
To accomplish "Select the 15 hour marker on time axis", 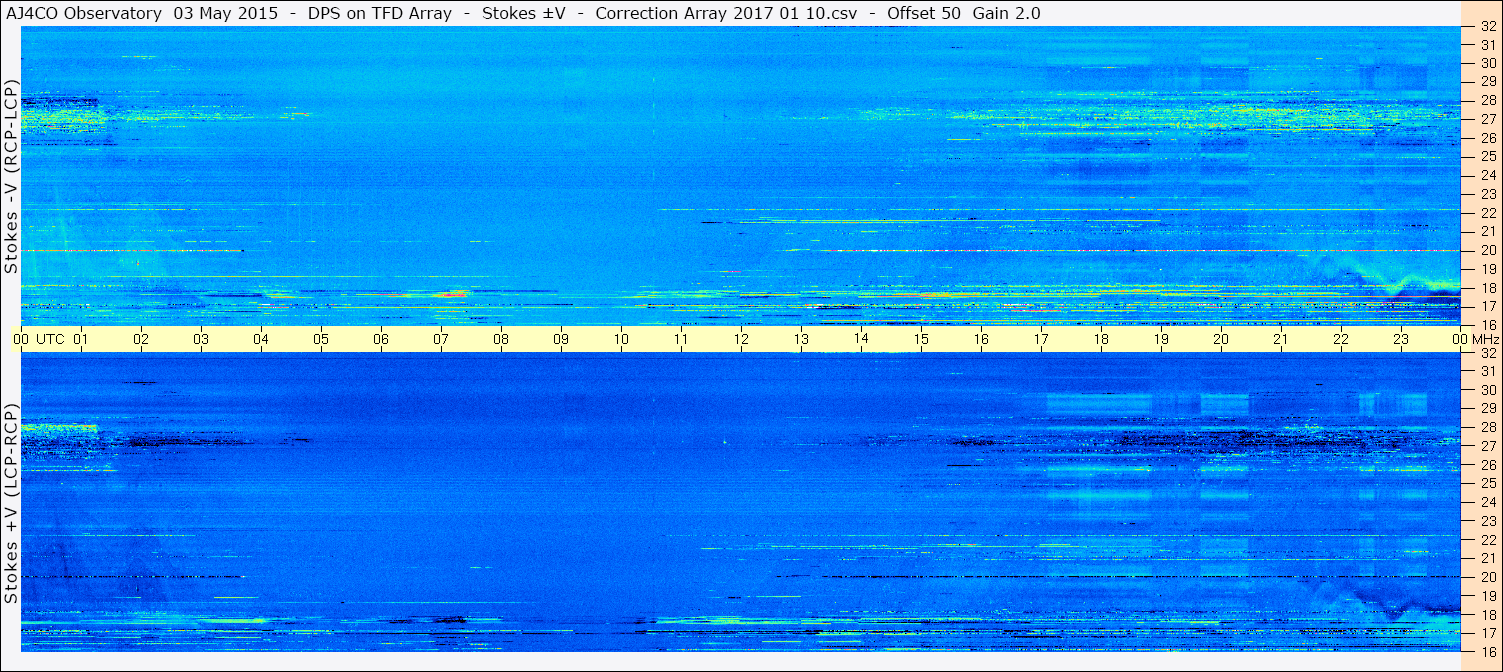I will pyautogui.click(x=921, y=339).
